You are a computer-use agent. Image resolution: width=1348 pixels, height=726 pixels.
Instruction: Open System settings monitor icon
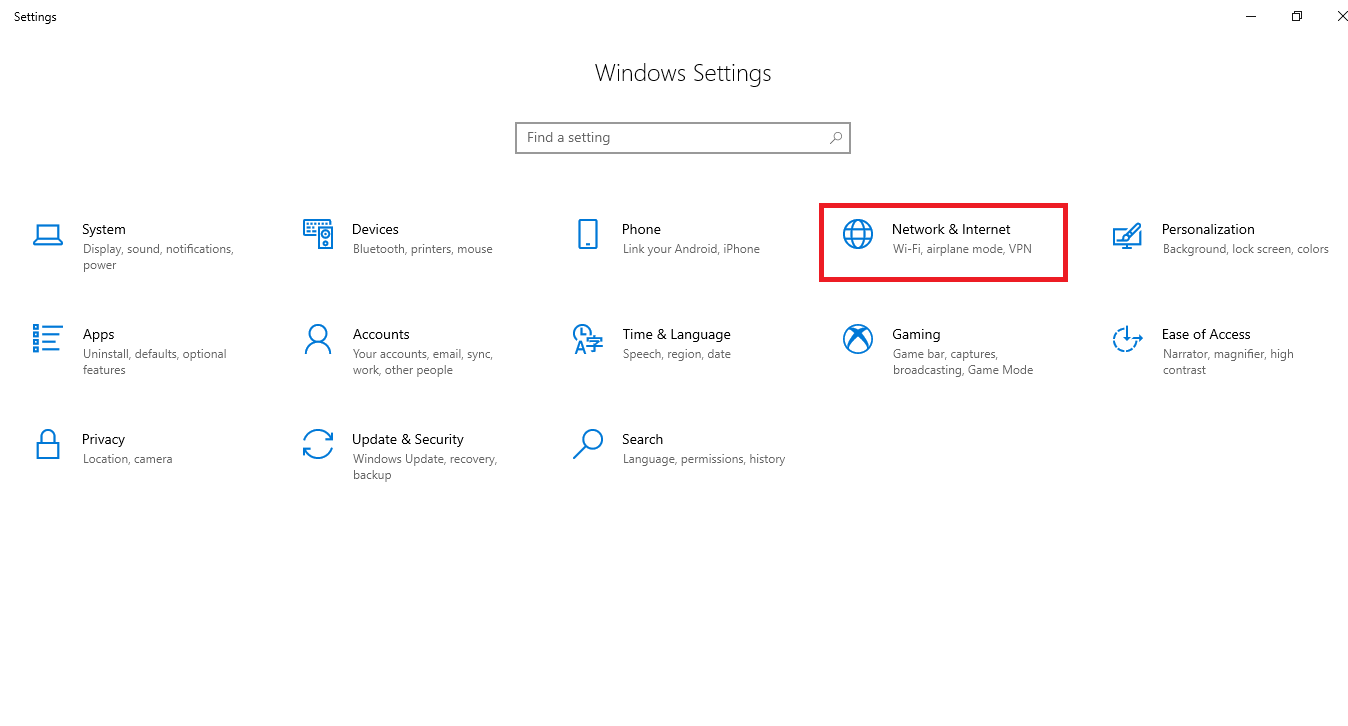pos(48,234)
